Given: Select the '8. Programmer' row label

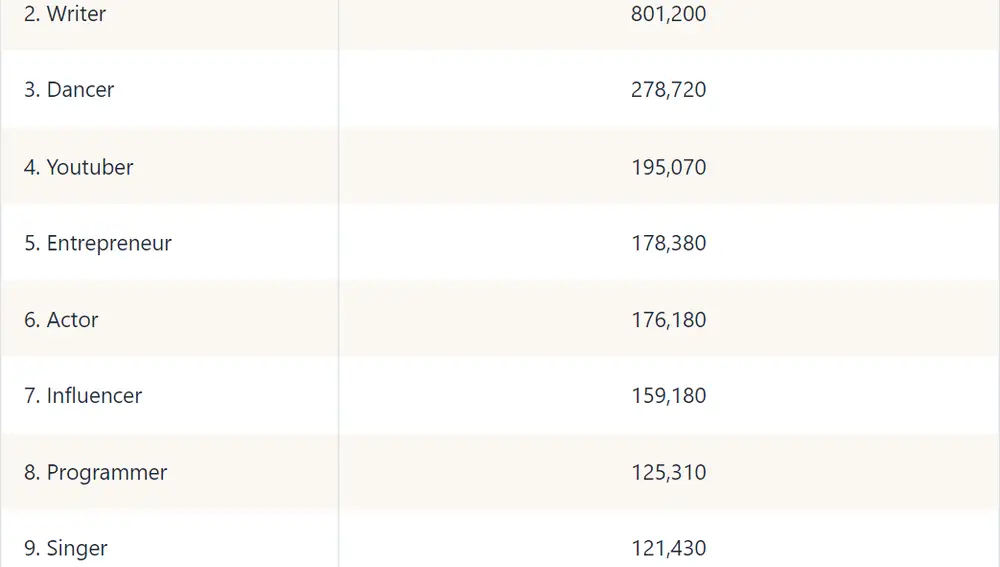Looking at the screenshot, I should [x=96, y=473].
